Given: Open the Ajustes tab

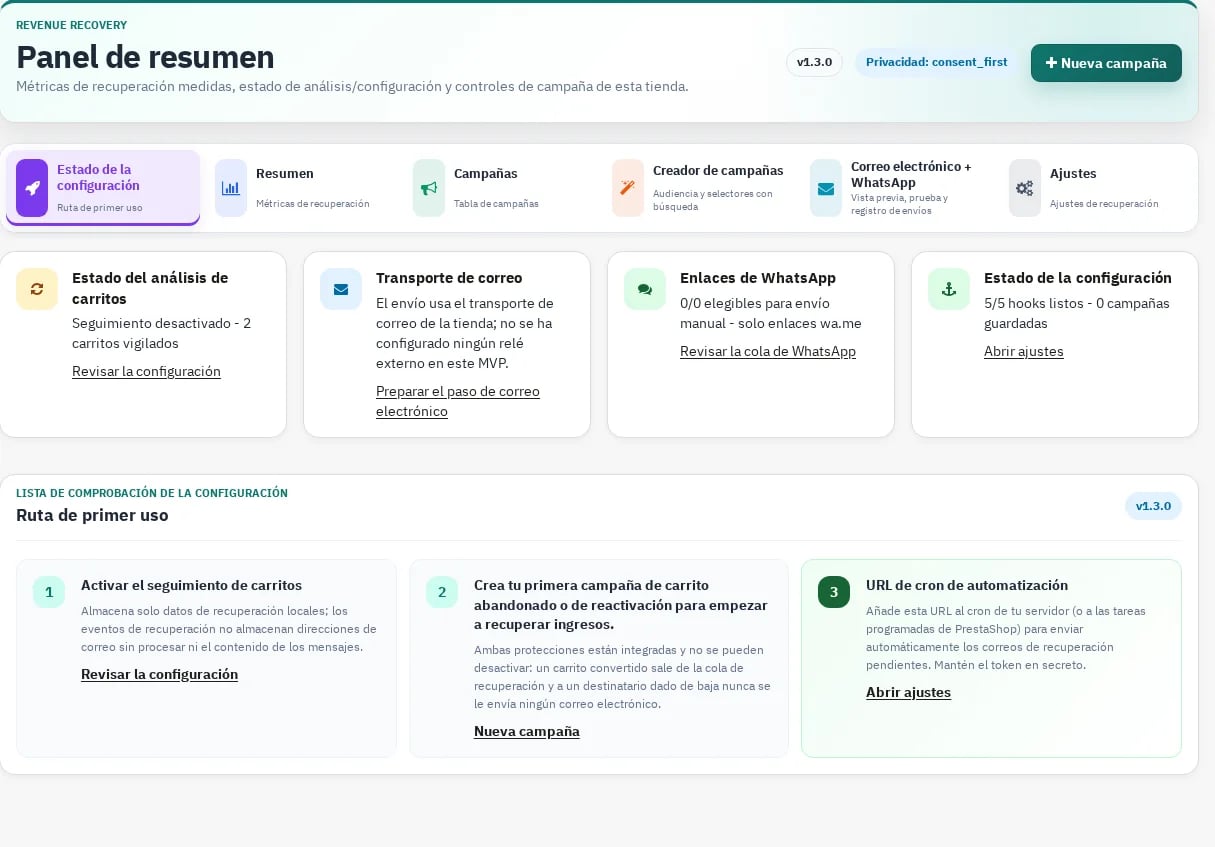Looking at the screenshot, I should click(x=1095, y=188).
